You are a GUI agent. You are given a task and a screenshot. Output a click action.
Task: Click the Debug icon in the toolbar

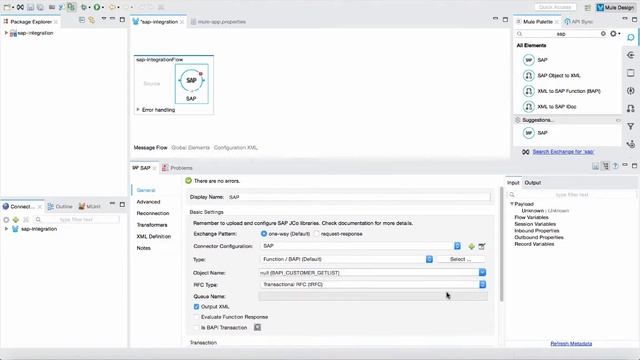(x=84, y=7)
